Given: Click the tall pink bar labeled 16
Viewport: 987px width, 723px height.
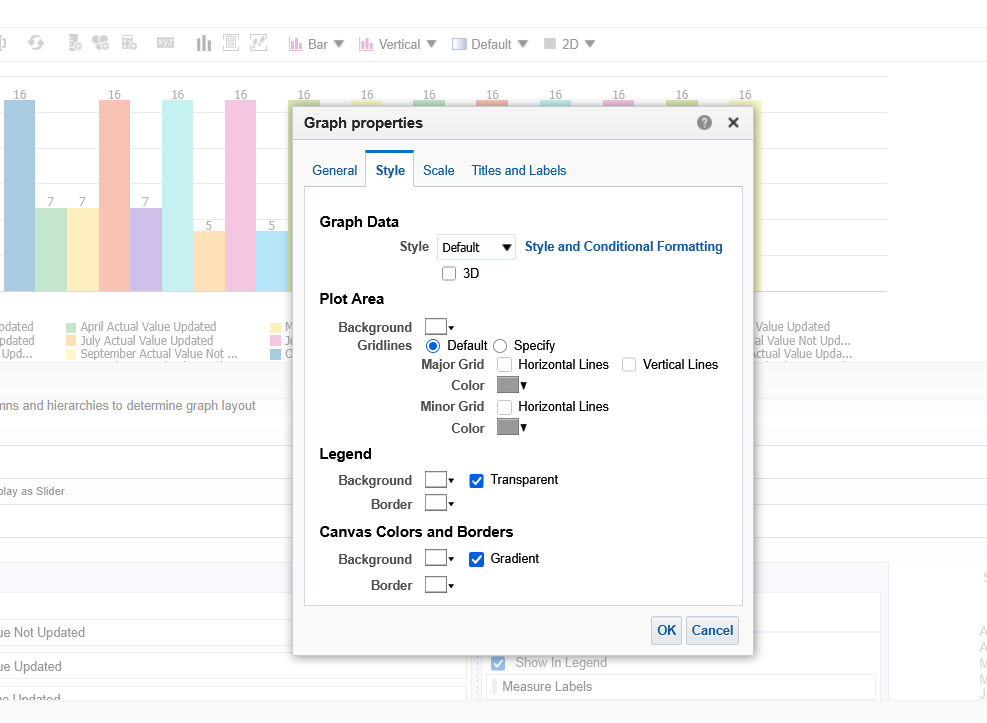Looking at the screenshot, I should (240, 196).
